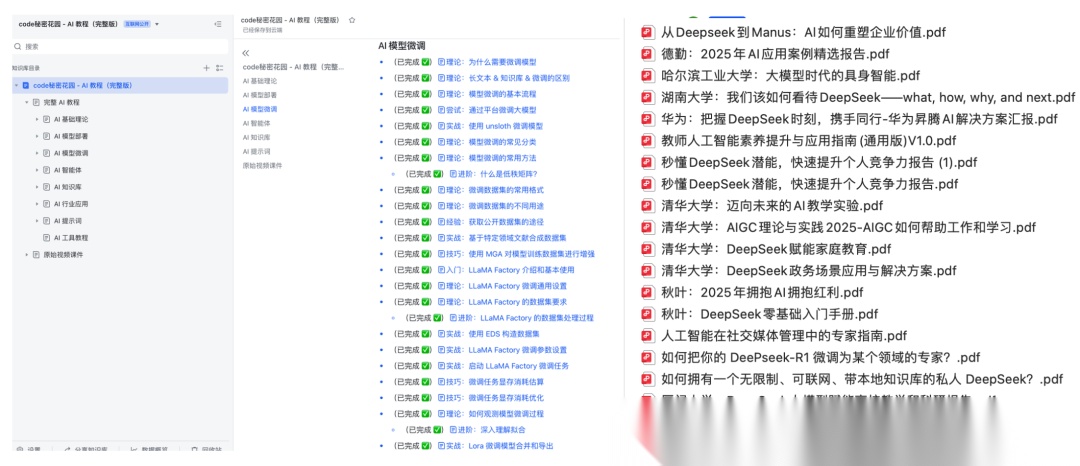Jump to AI 智能体 in the outline
1080x466 pixels.
coord(256,123)
